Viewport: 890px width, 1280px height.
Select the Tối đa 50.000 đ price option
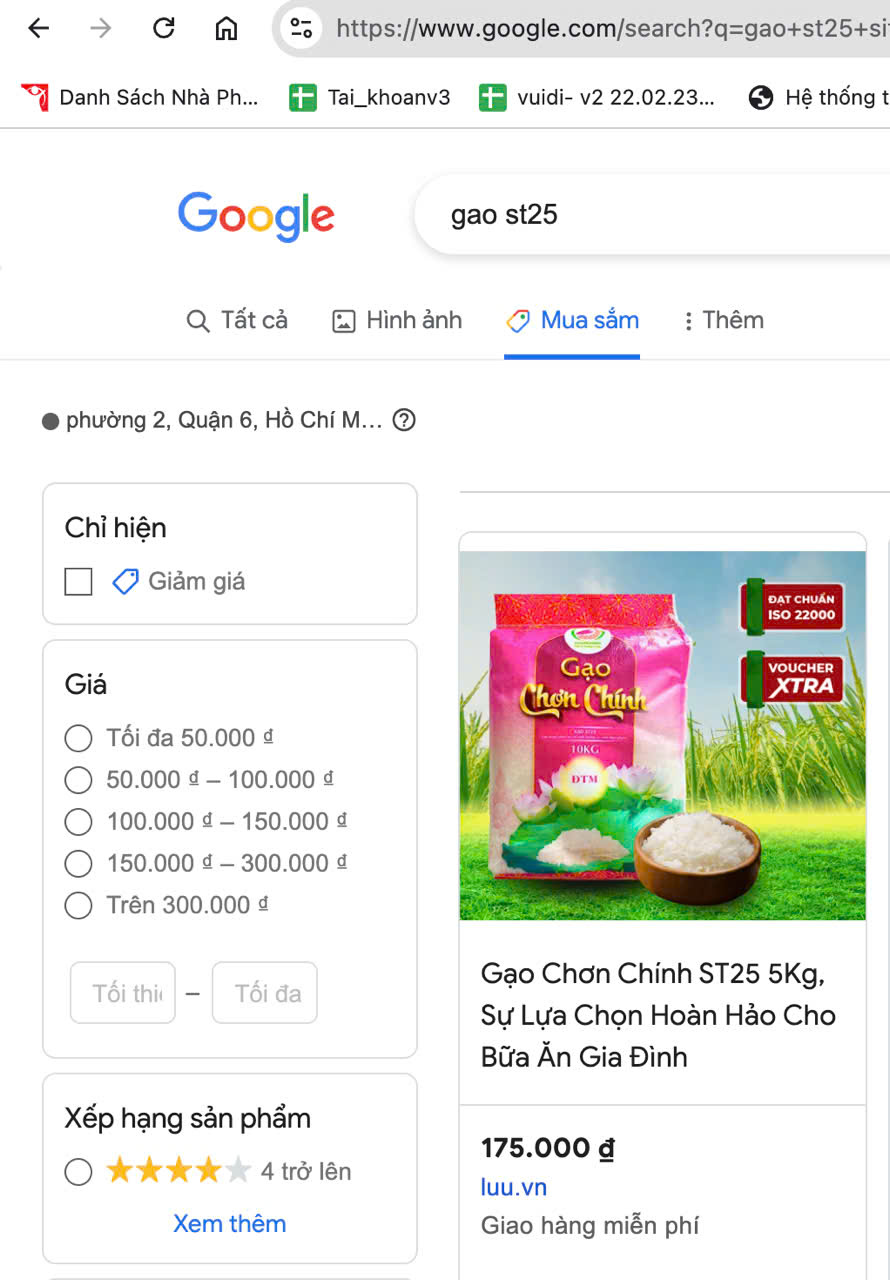pyautogui.click(x=78, y=738)
